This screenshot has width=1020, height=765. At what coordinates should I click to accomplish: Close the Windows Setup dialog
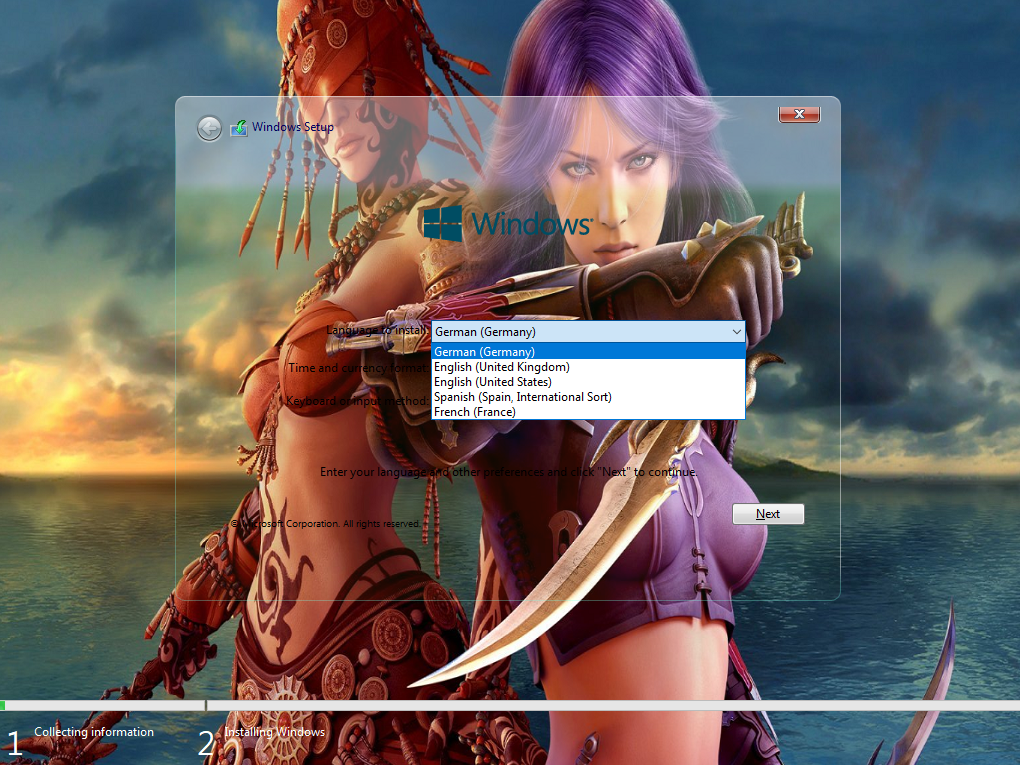click(x=799, y=114)
